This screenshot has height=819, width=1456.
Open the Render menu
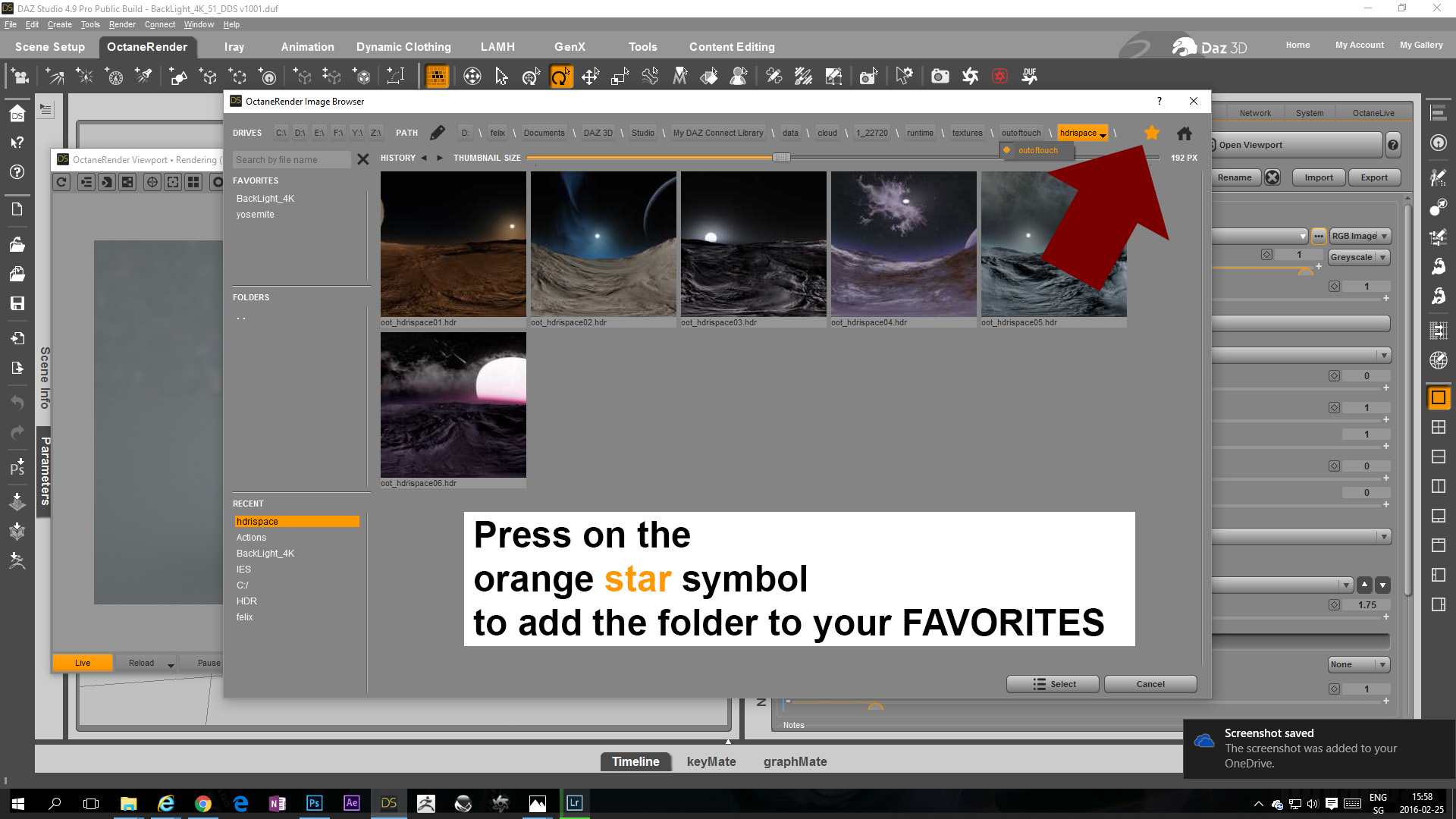[122, 24]
